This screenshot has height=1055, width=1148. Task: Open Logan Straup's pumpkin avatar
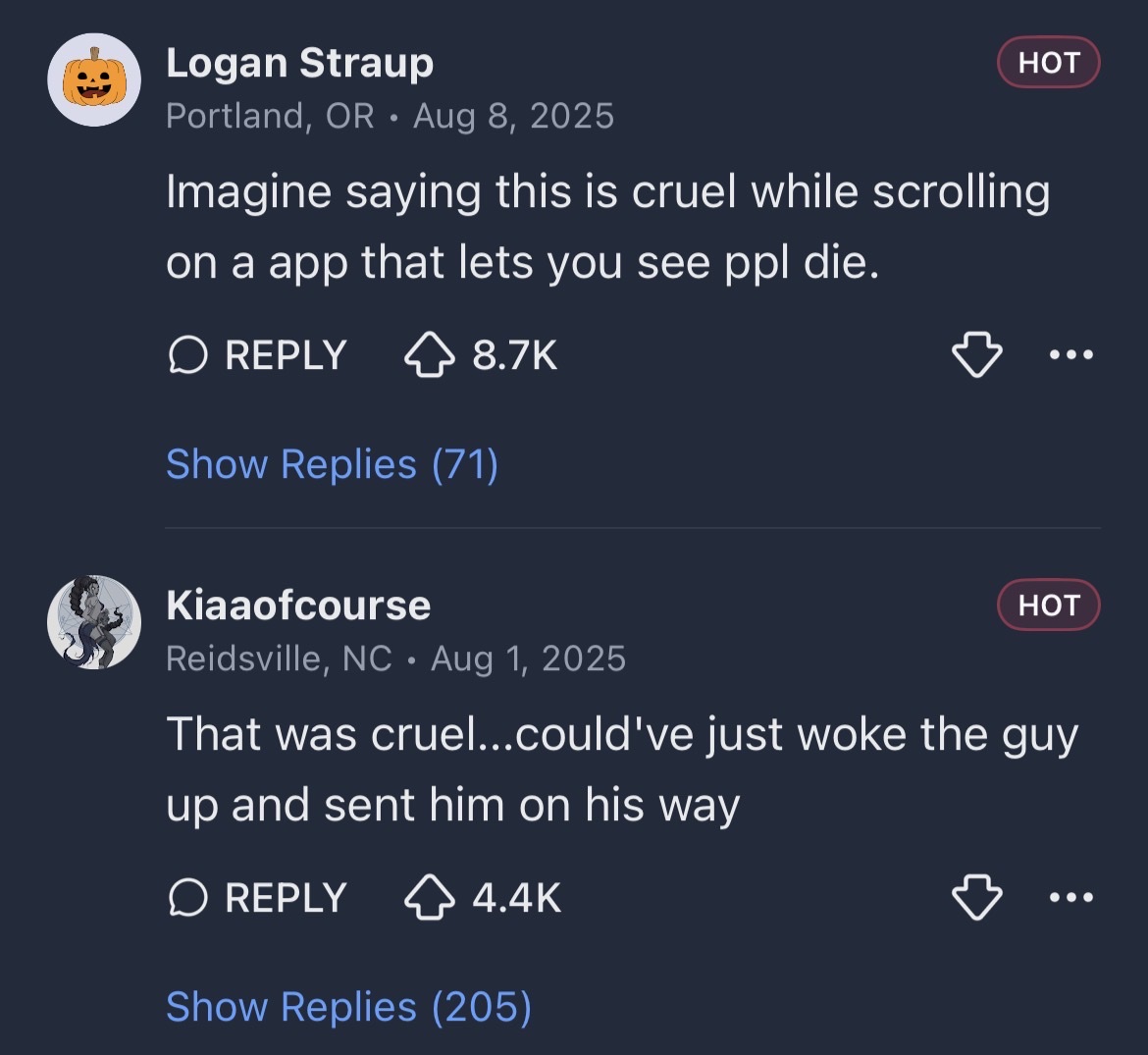tap(95, 79)
